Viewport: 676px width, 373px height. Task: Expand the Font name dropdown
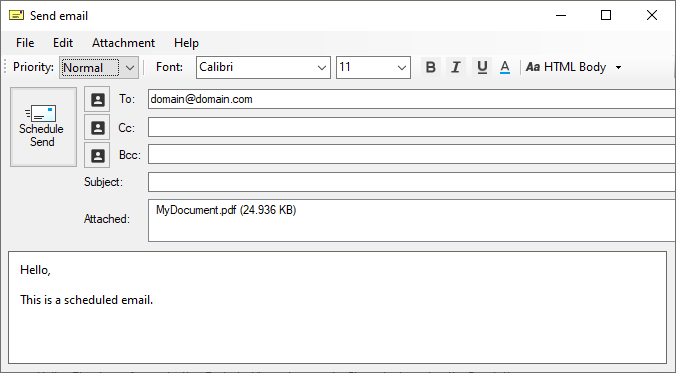321,68
